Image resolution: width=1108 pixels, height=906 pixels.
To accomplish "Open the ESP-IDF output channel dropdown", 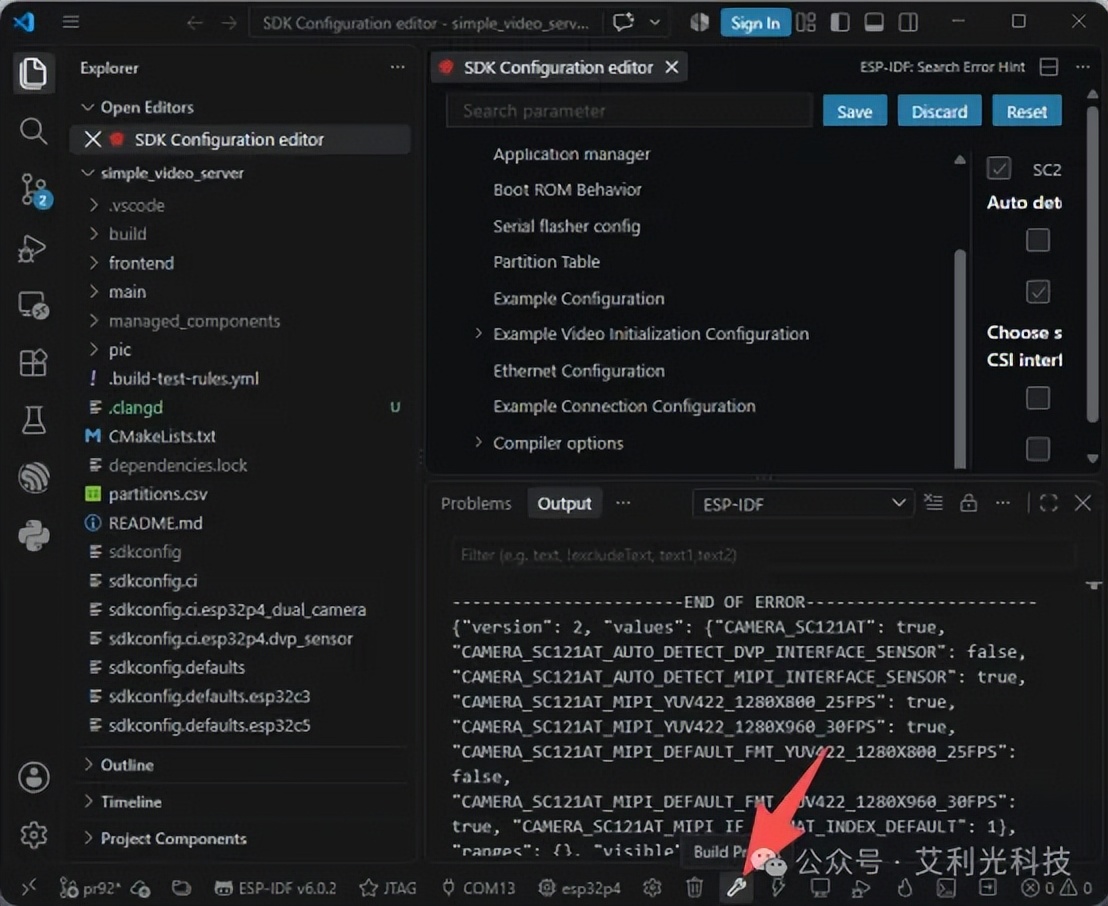I will click(803, 504).
